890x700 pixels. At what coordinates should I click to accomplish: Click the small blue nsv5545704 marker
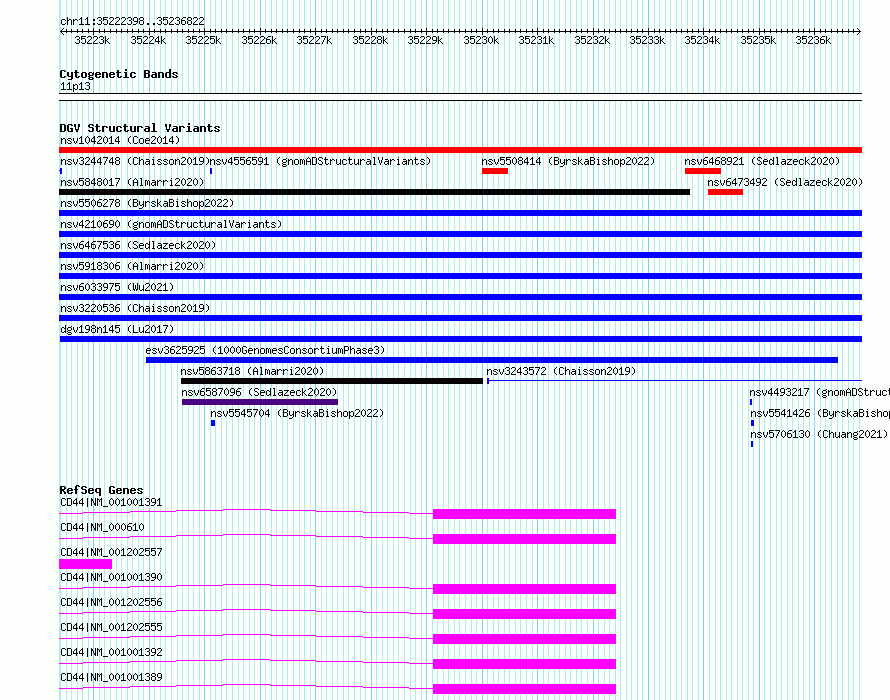pos(213,423)
